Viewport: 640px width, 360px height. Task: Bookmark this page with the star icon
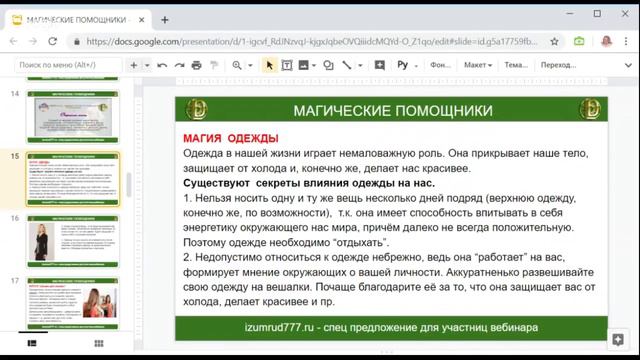pos(554,42)
